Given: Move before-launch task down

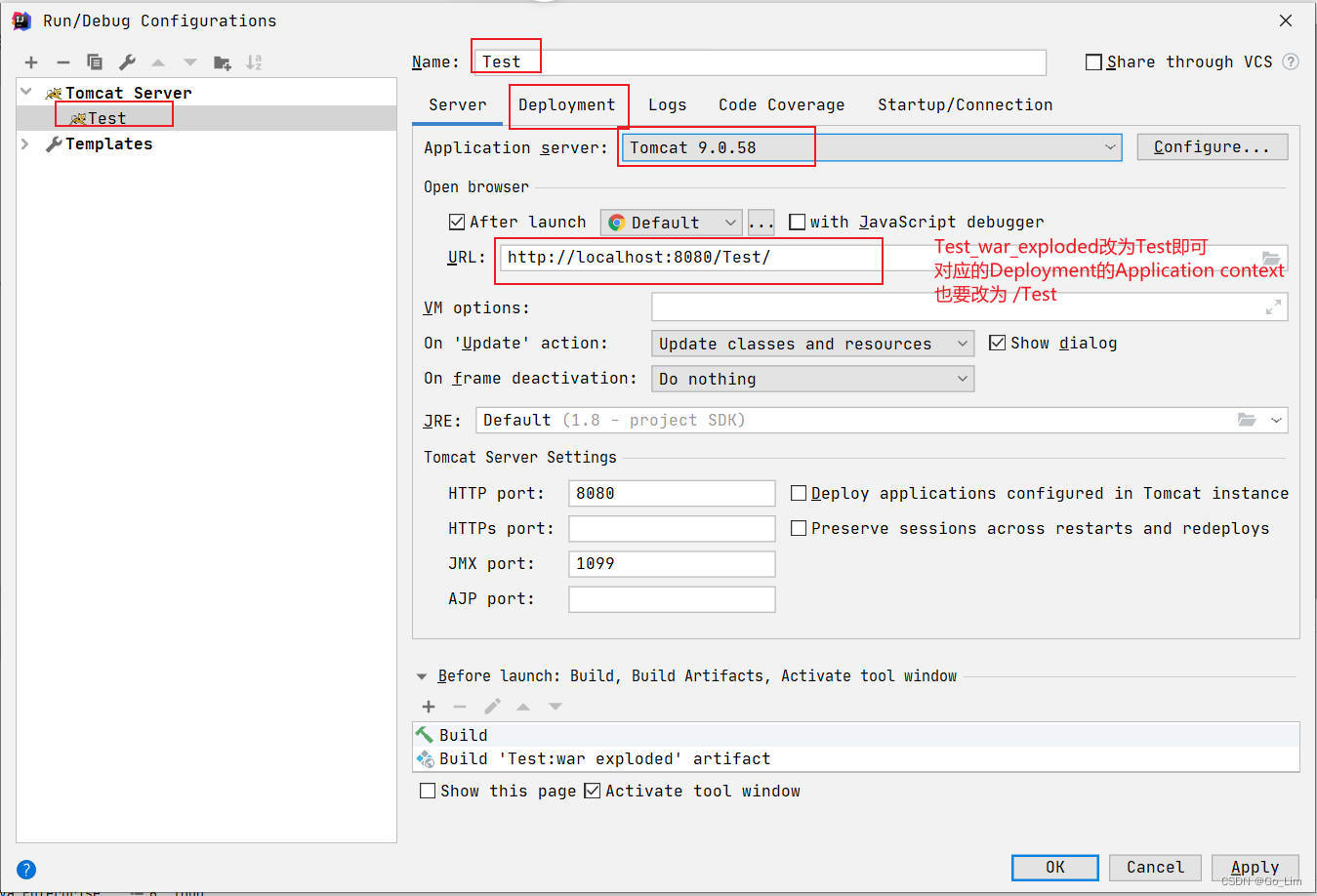Looking at the screenshot, I should (x=556, y=707).
